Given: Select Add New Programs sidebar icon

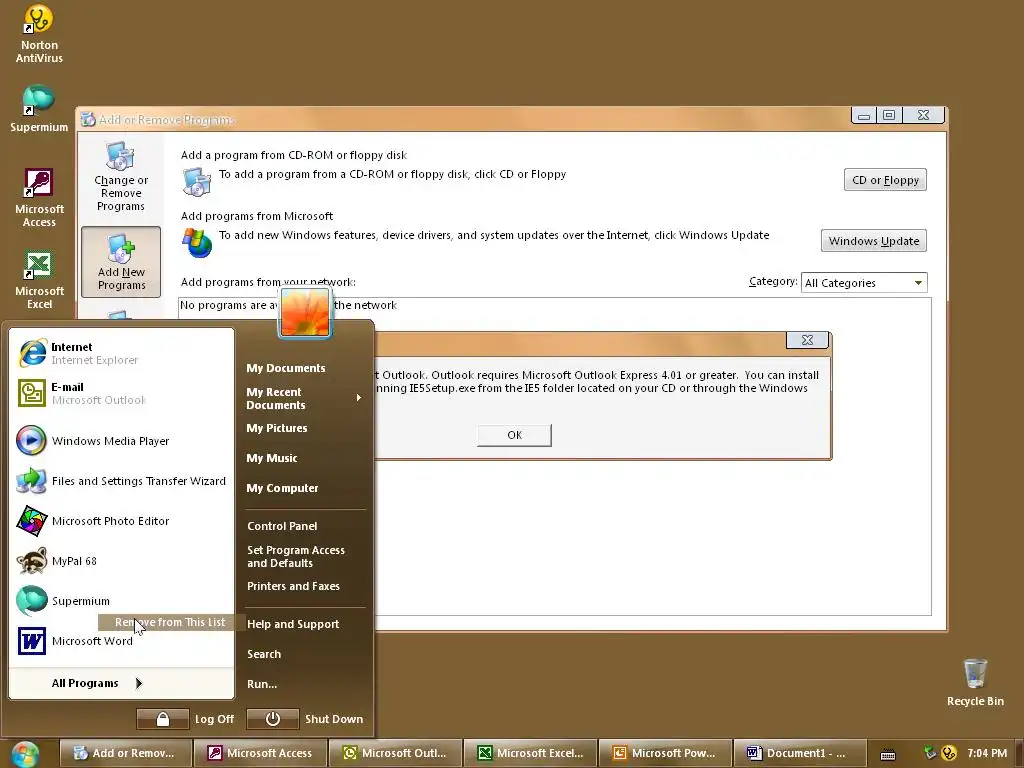Looking at the screenshot, I should click(121, 262).
